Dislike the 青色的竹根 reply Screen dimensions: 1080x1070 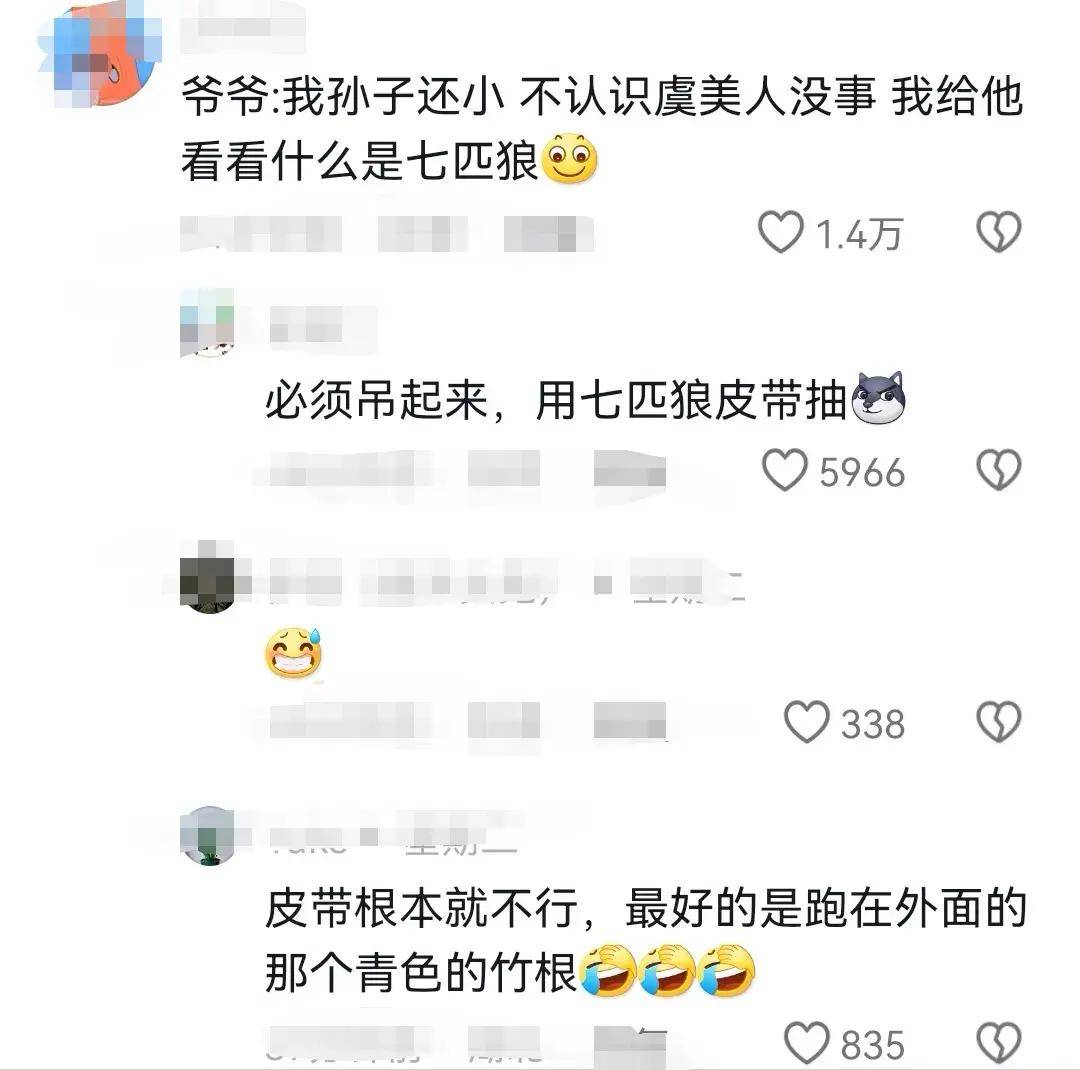coord(999,1042)
